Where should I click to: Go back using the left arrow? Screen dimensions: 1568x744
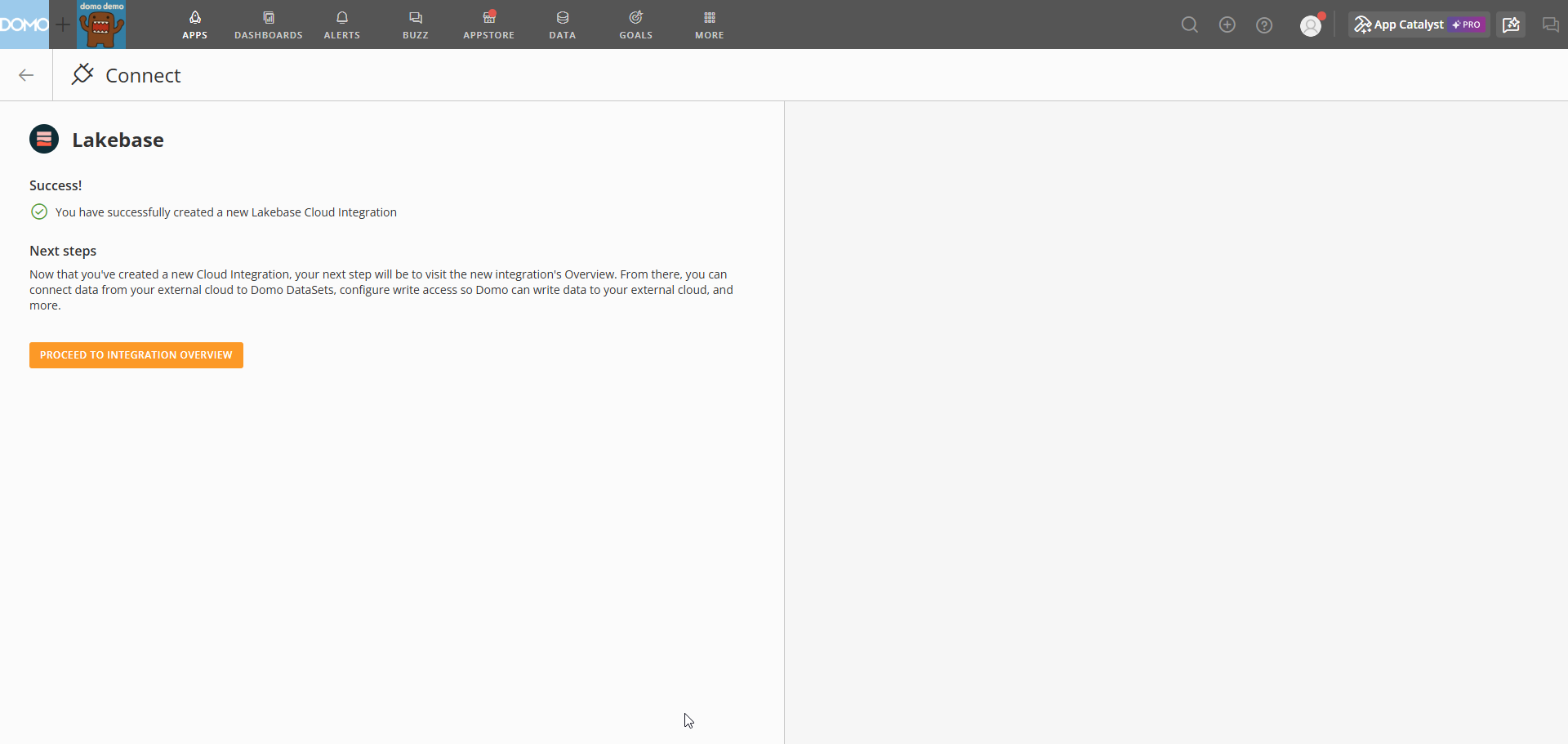pyautogui.click(x=26, y=75)
